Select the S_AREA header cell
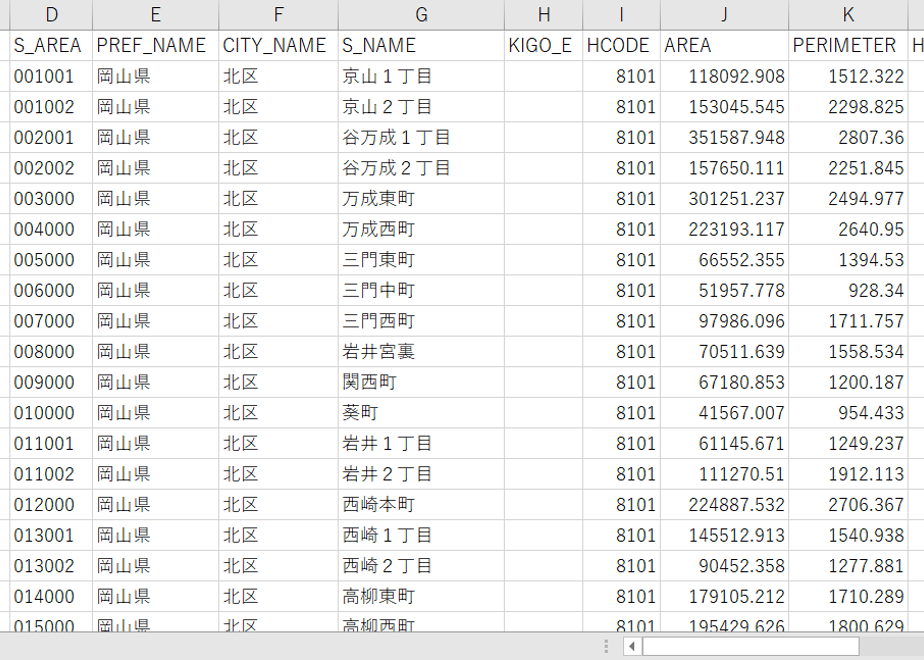 pyautogui.click(x=51, y=45)
